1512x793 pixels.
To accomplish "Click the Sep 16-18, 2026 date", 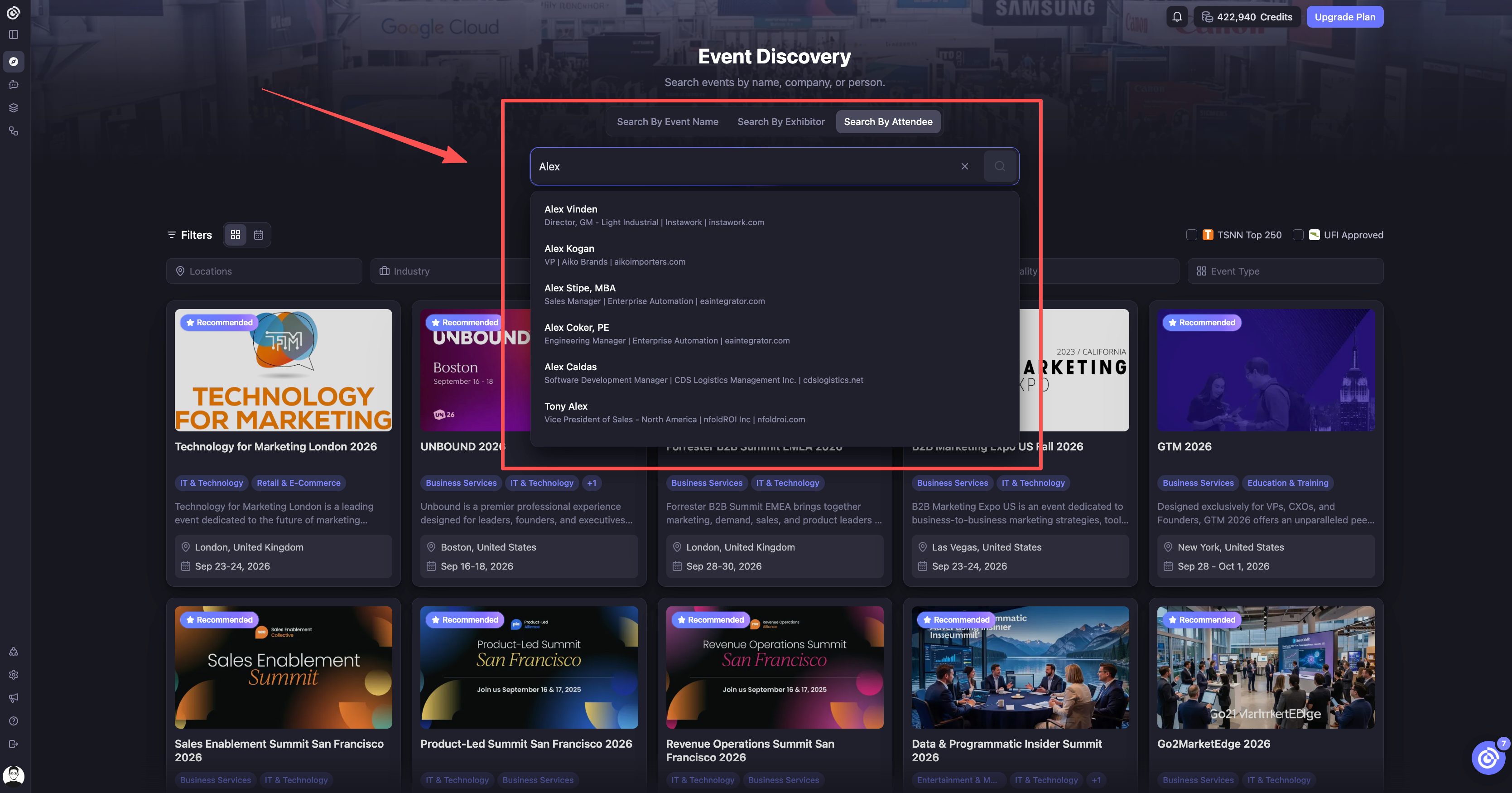I will (x=477, y=566).
